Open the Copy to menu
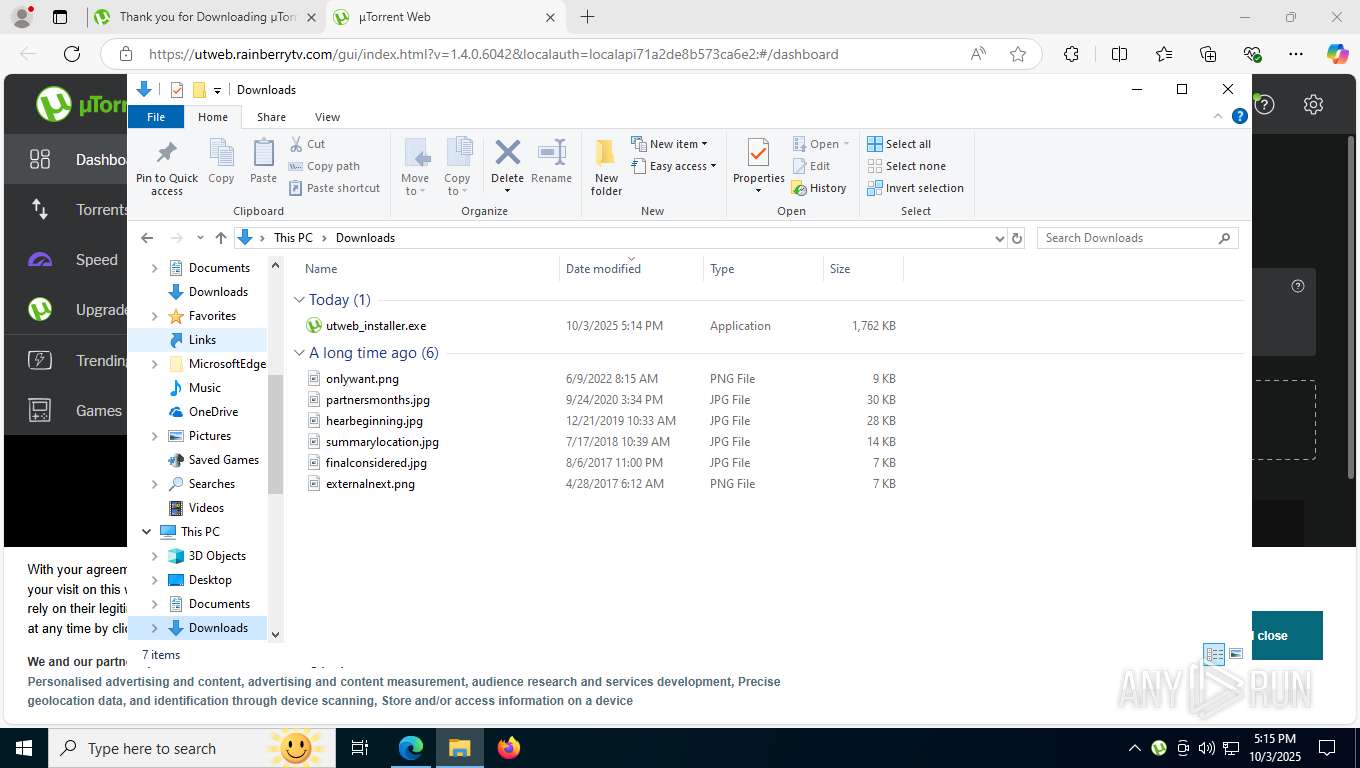The width and height of the screenshot is (1360, 768). click(x=458, y=167)
